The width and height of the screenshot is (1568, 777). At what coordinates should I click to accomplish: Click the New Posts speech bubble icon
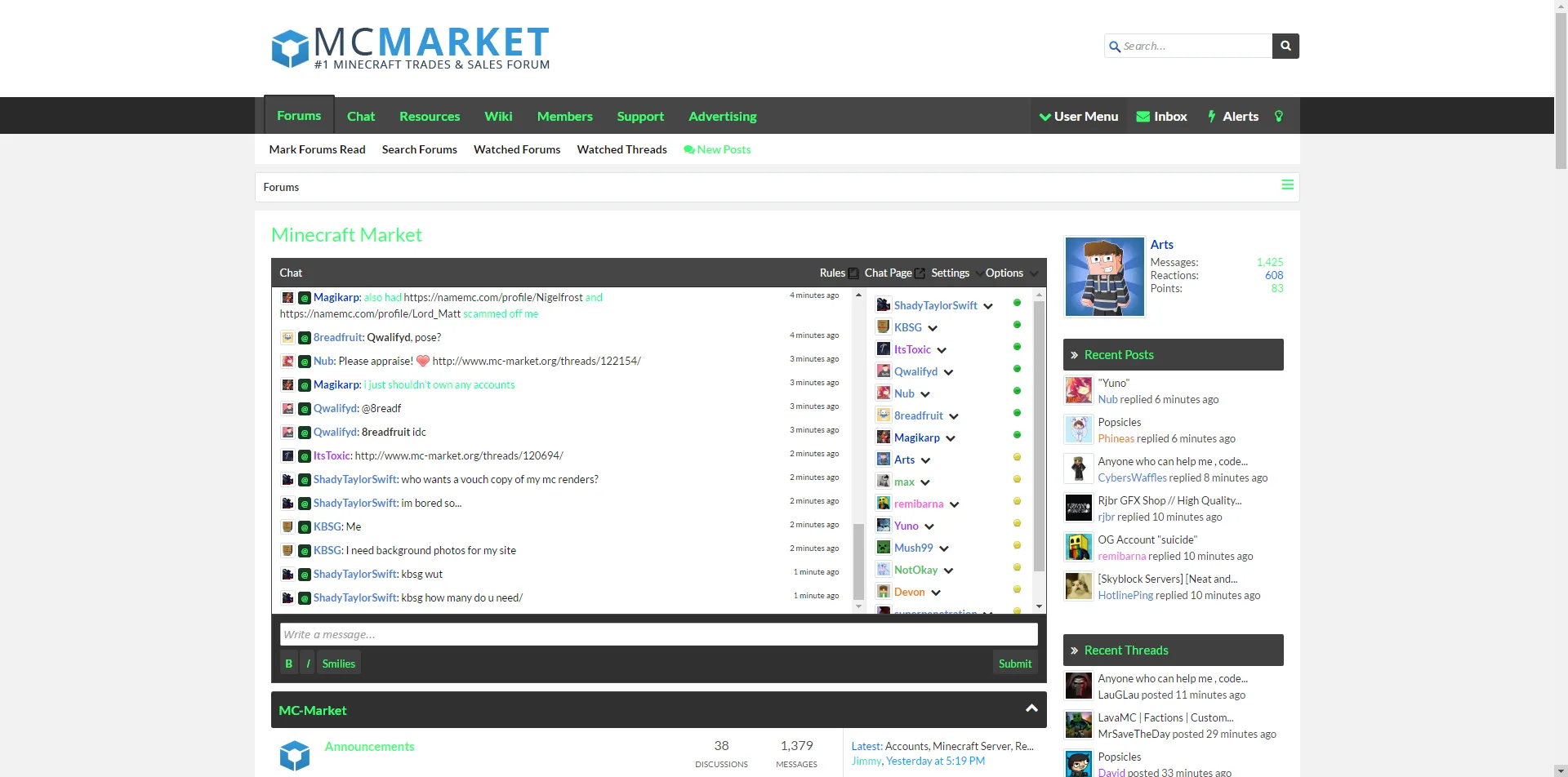[689, 149]
